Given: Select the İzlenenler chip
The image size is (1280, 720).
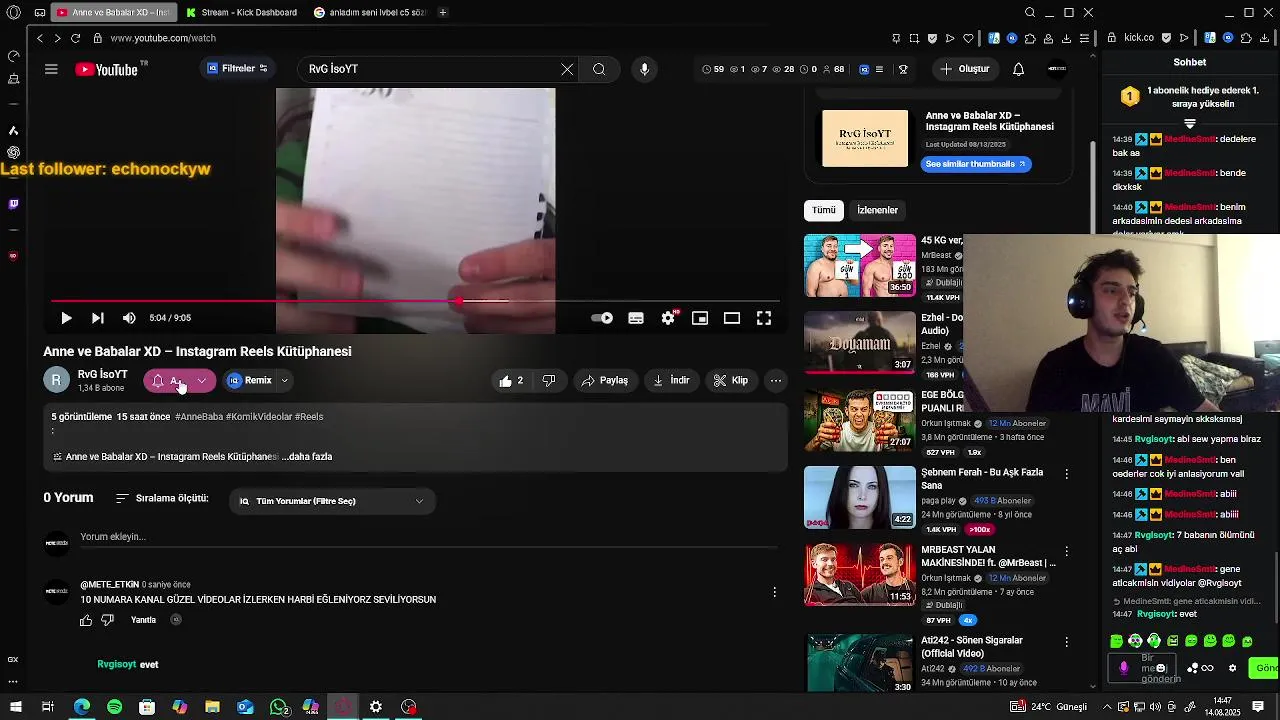Looking at the screenshot, I should (x=877, y=210).
